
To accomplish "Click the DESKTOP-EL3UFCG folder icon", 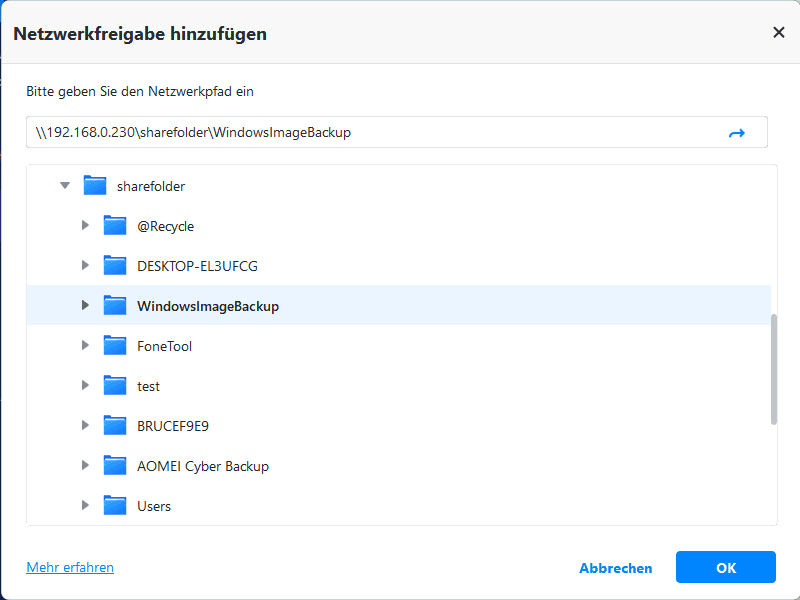I will tap(115, 266).
